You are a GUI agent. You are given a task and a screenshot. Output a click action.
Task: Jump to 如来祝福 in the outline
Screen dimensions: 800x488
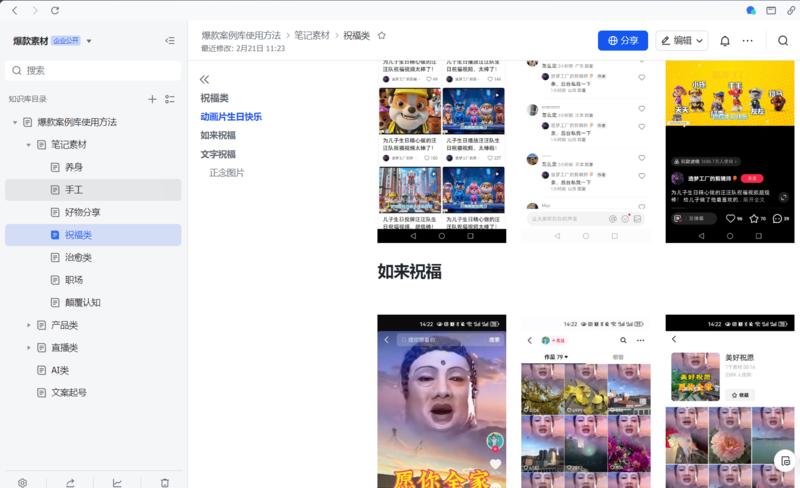218,135
